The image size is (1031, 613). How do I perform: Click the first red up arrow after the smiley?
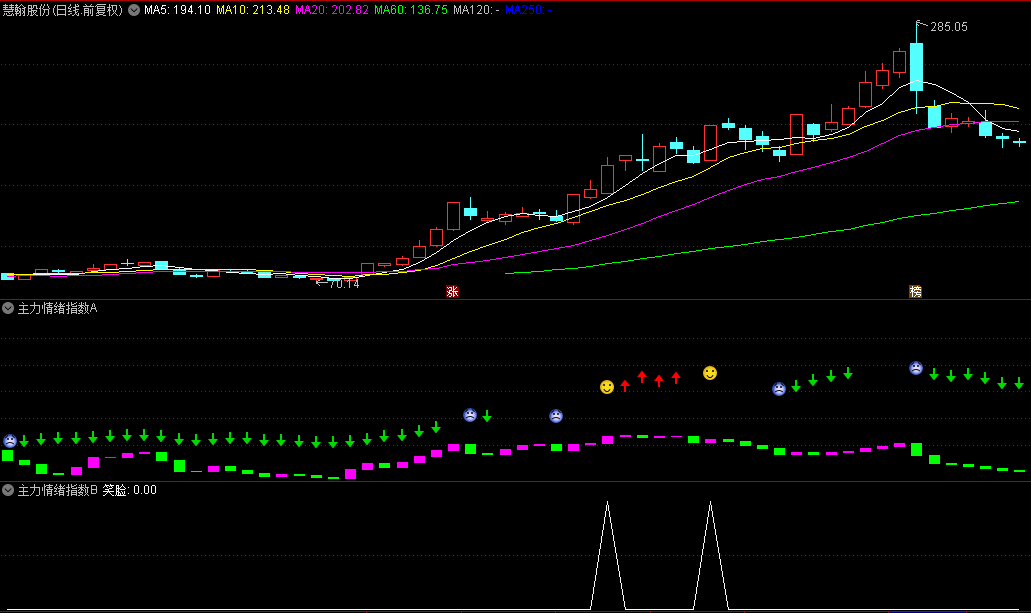click(x=625, y=385)
